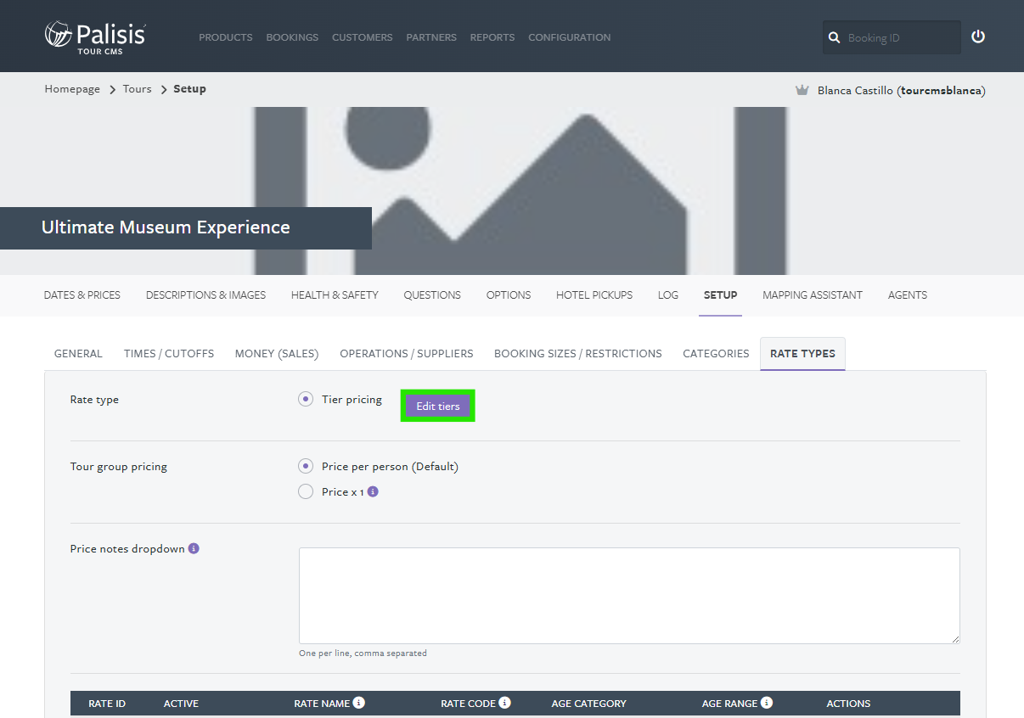This screenshot has width=1024, height=718.
Task: Open the Products menu
Action: click(x=225, y=37)
